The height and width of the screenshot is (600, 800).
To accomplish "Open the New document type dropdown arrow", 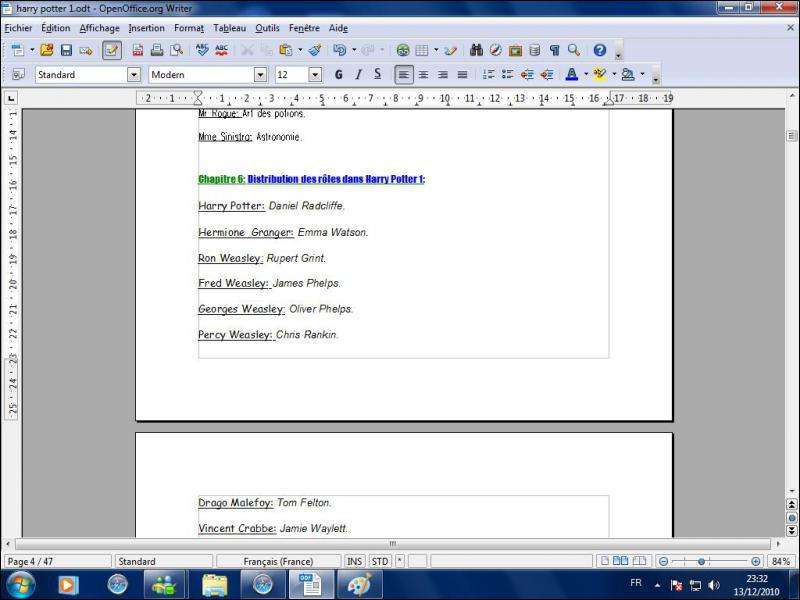I will click(32, 50).
